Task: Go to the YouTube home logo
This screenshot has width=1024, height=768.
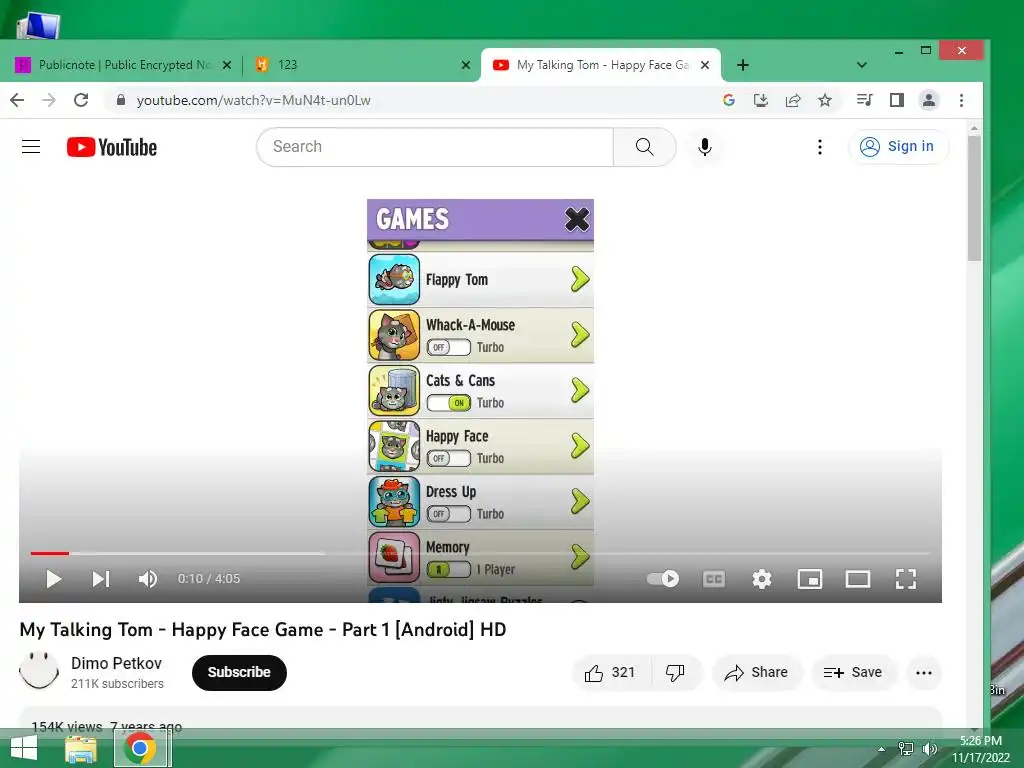Action: (x=112, y=147)
